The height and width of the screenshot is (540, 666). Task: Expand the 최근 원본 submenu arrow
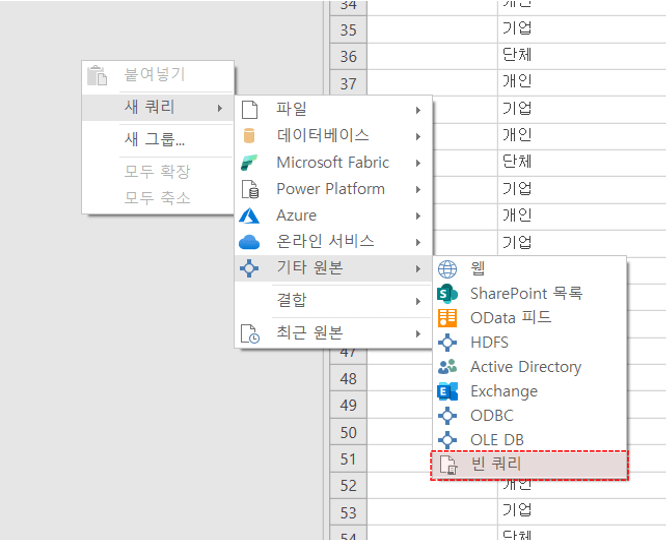[x=418, y=333]
